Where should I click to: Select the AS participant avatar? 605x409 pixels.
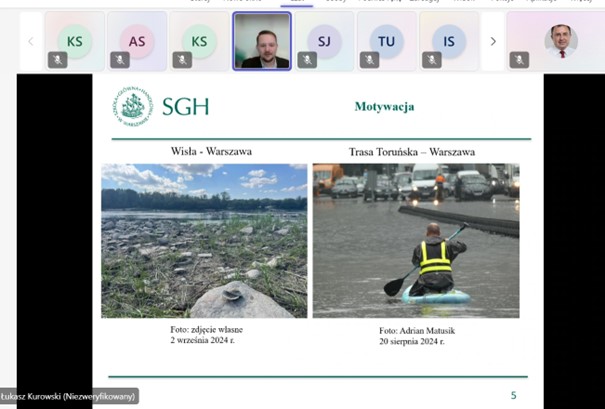[137, 41]
